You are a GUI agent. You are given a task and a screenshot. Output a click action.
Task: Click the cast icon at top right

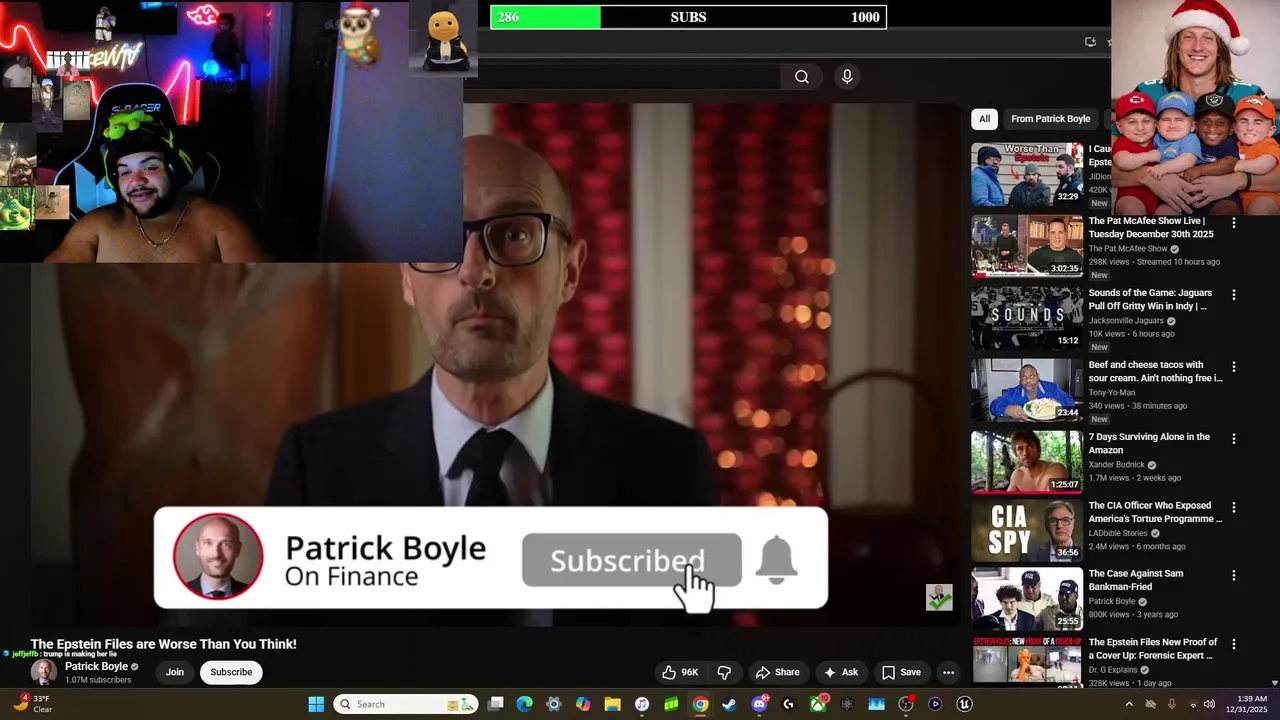[1090, 42]
